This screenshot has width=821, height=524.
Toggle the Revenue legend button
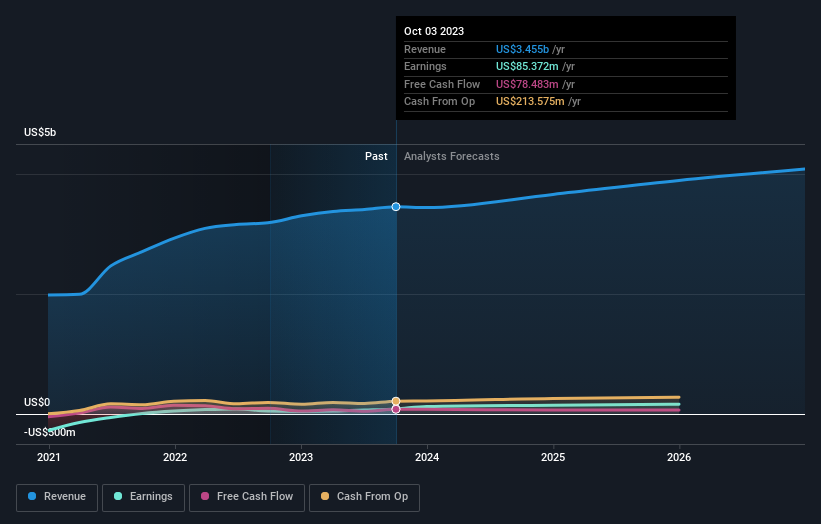click(x=57, y=497)
